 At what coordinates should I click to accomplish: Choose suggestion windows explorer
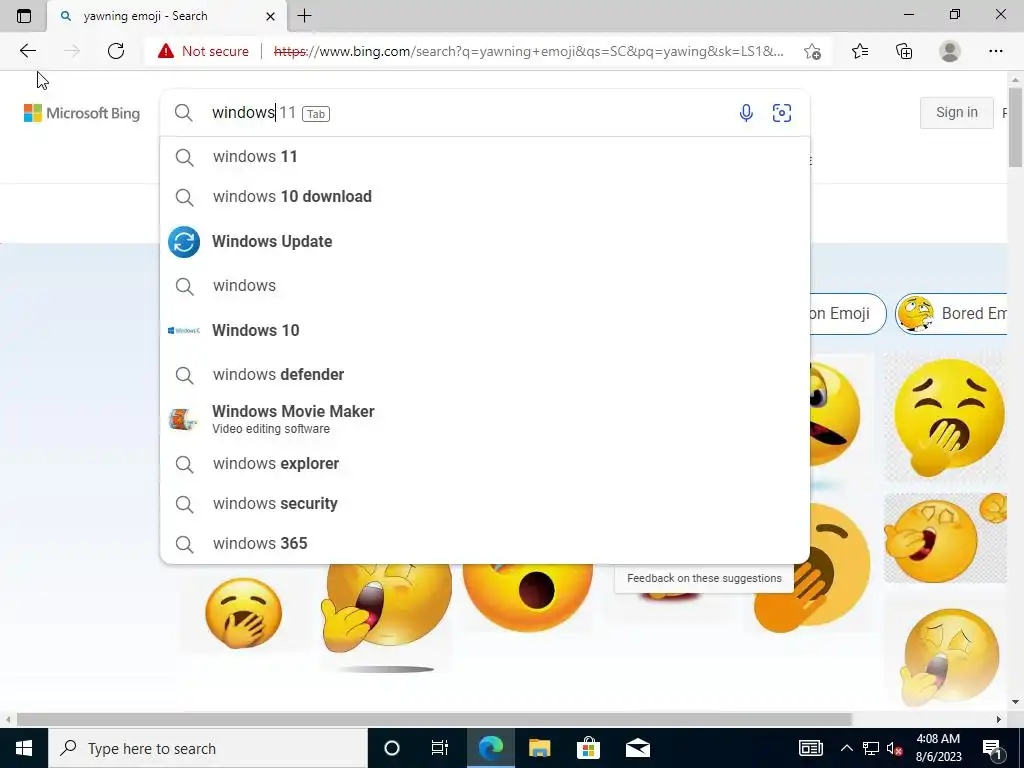point(485,464)
